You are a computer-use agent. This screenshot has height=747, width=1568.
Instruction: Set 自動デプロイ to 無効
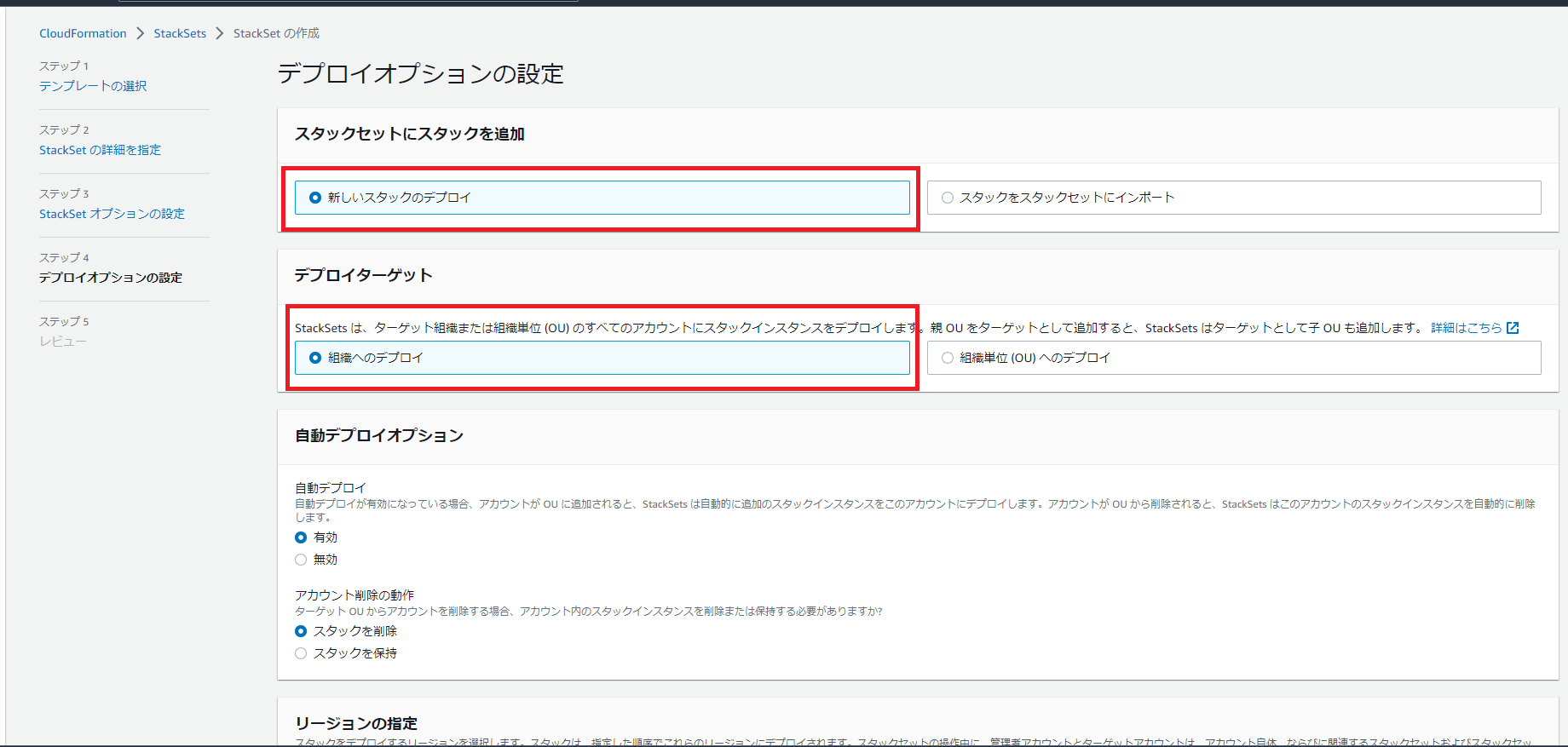tap(301, 560)
